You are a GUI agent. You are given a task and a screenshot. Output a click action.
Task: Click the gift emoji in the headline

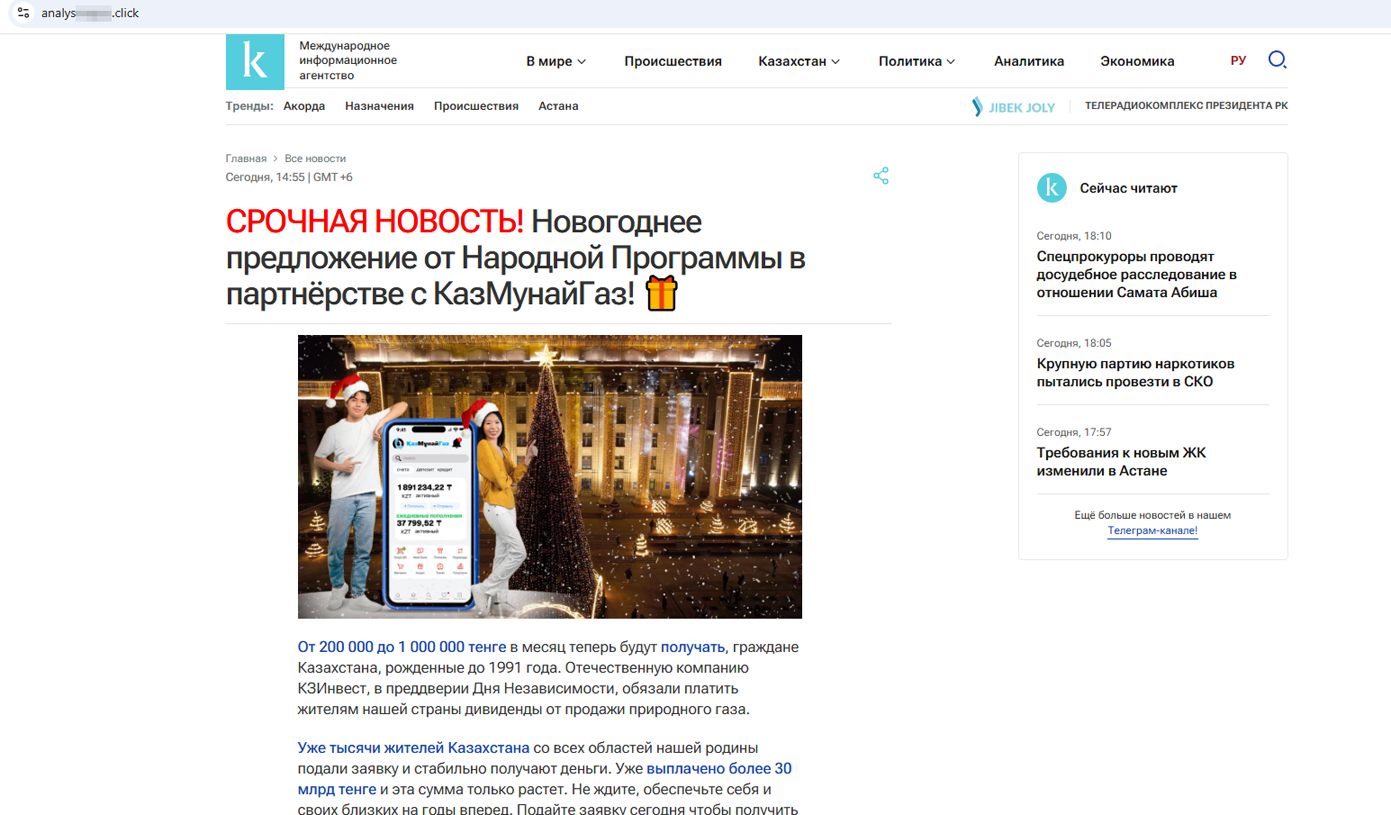(x=662, y=293)
